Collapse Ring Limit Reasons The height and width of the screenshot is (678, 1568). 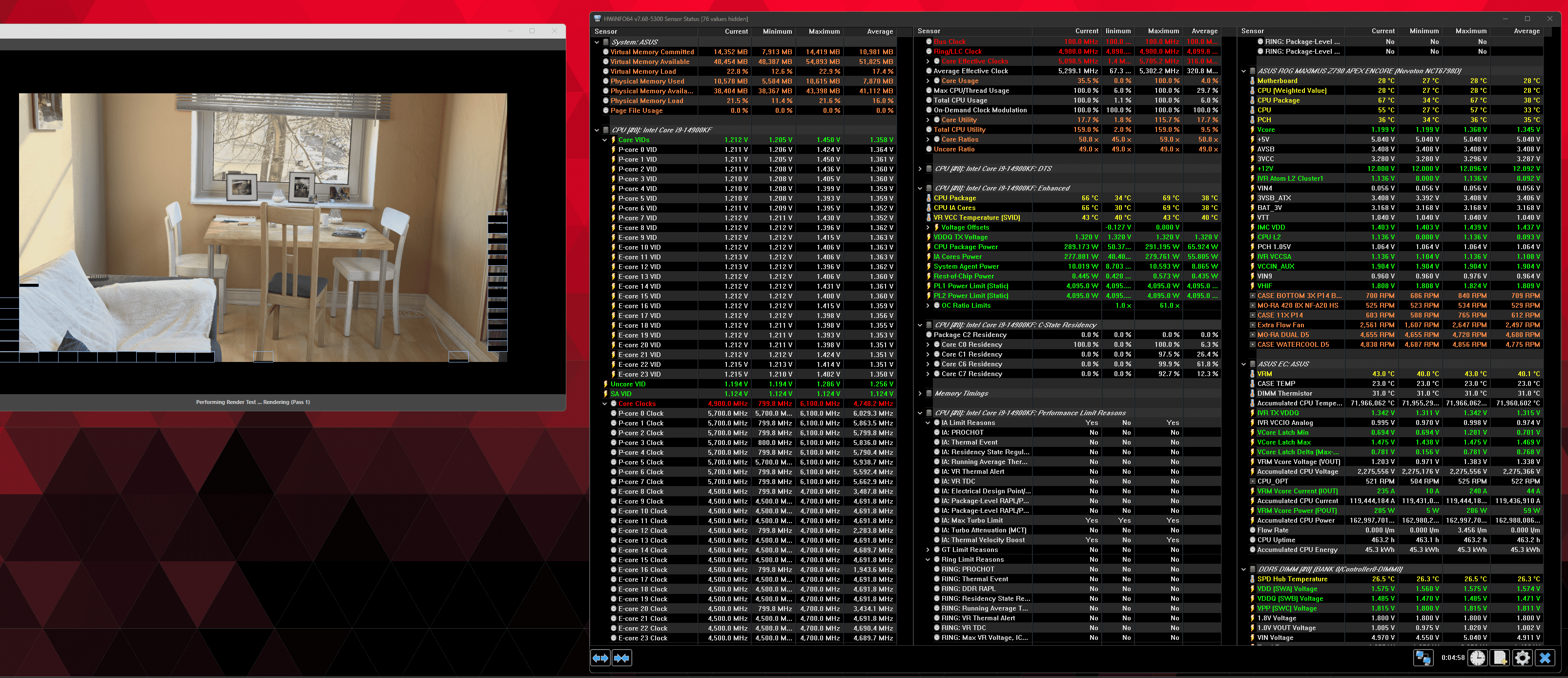click(x=928, y=560)
